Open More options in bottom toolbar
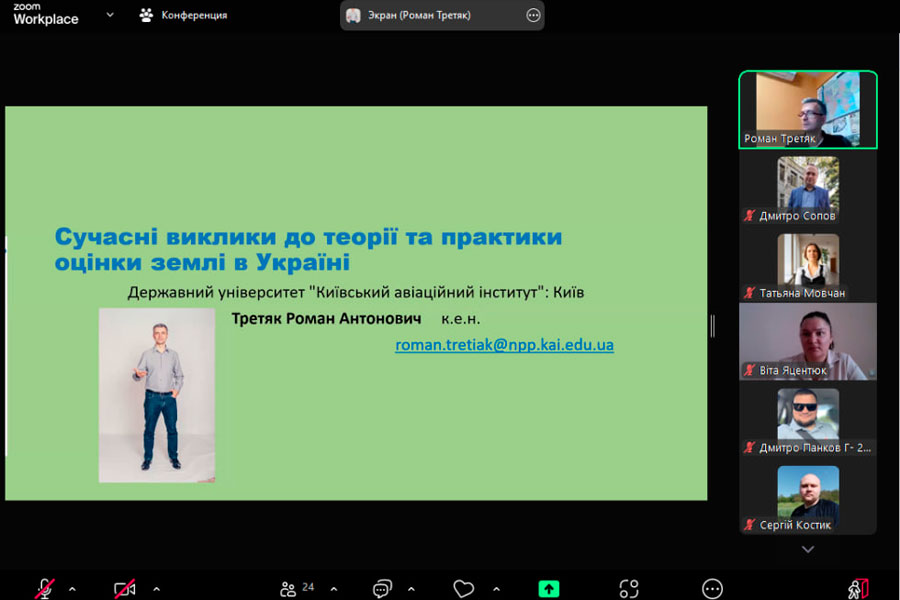Viewport: 900px width, 600px height. point(712,589)
